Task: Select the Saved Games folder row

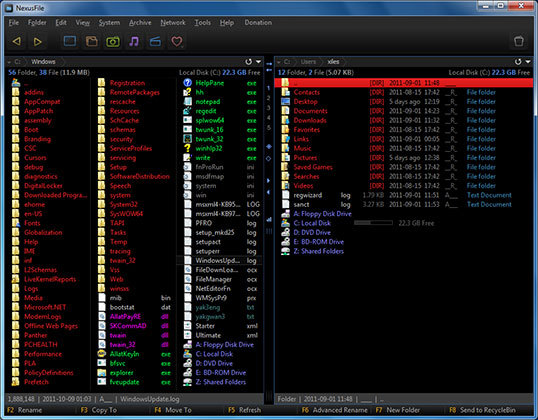Action: click(404, 167)
